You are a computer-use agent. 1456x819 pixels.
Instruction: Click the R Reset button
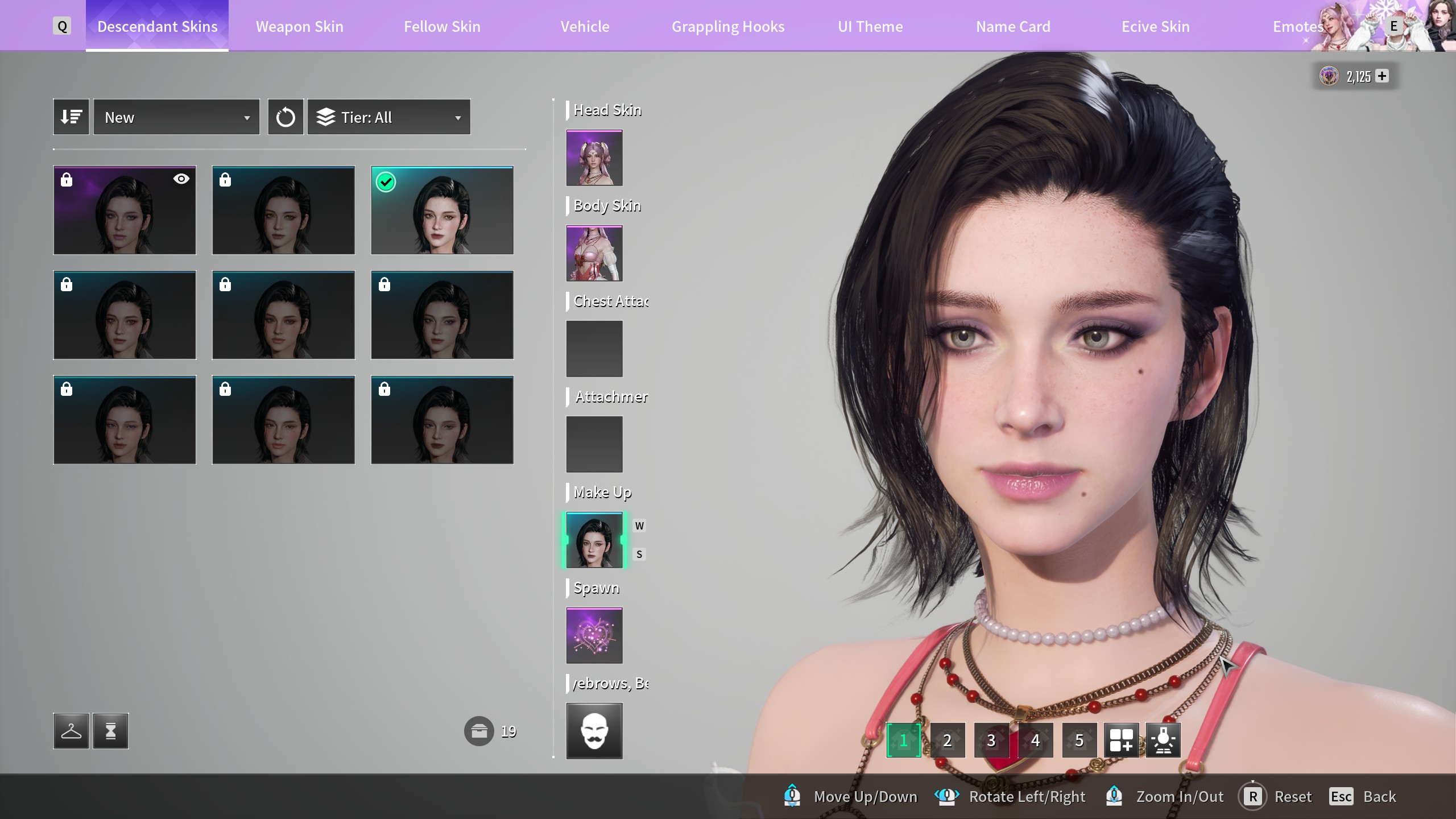[x=1276, y=796]
